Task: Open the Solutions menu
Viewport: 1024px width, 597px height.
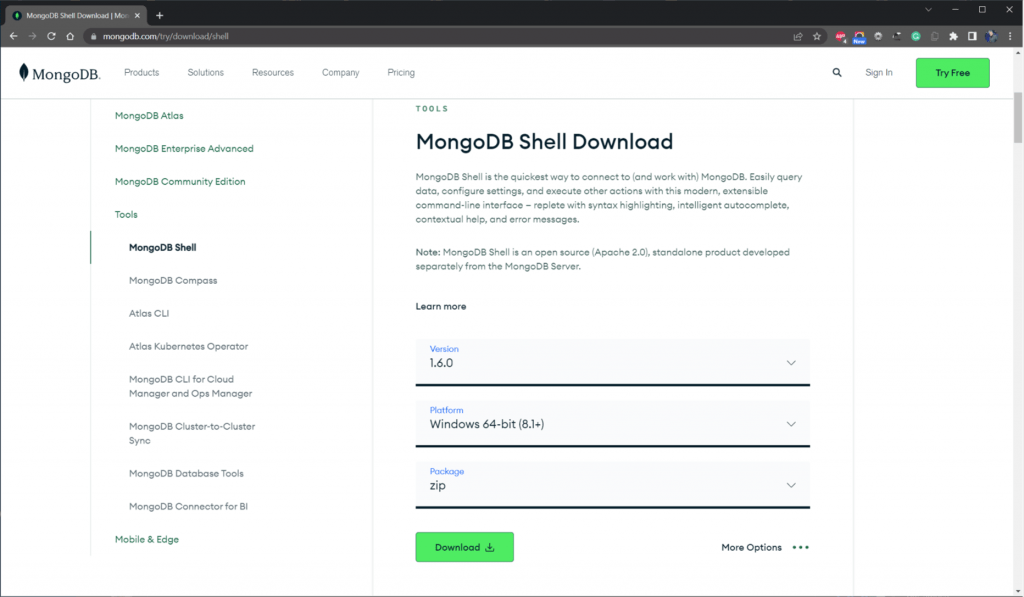Action: 206,73
